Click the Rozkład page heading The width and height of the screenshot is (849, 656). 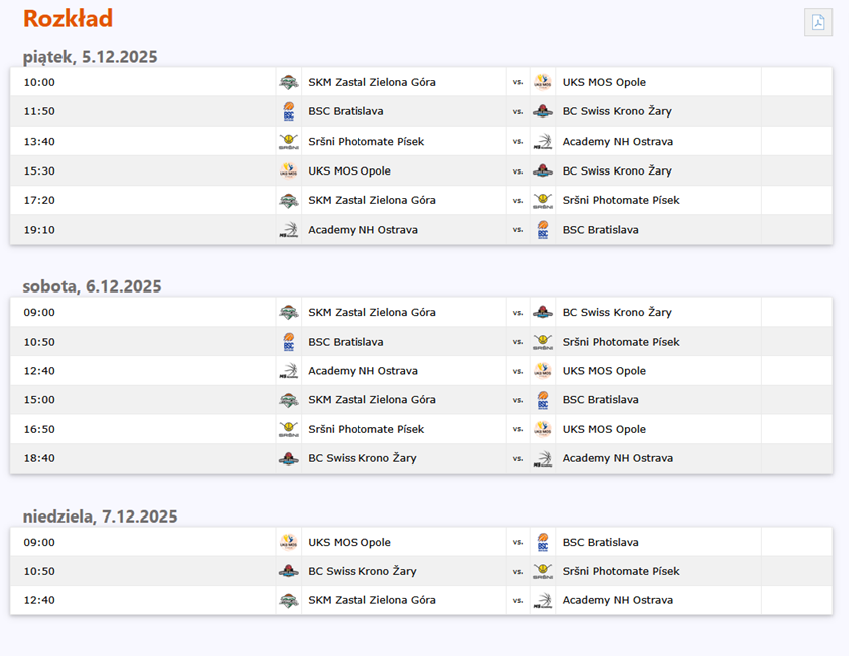tap(68, 18)
